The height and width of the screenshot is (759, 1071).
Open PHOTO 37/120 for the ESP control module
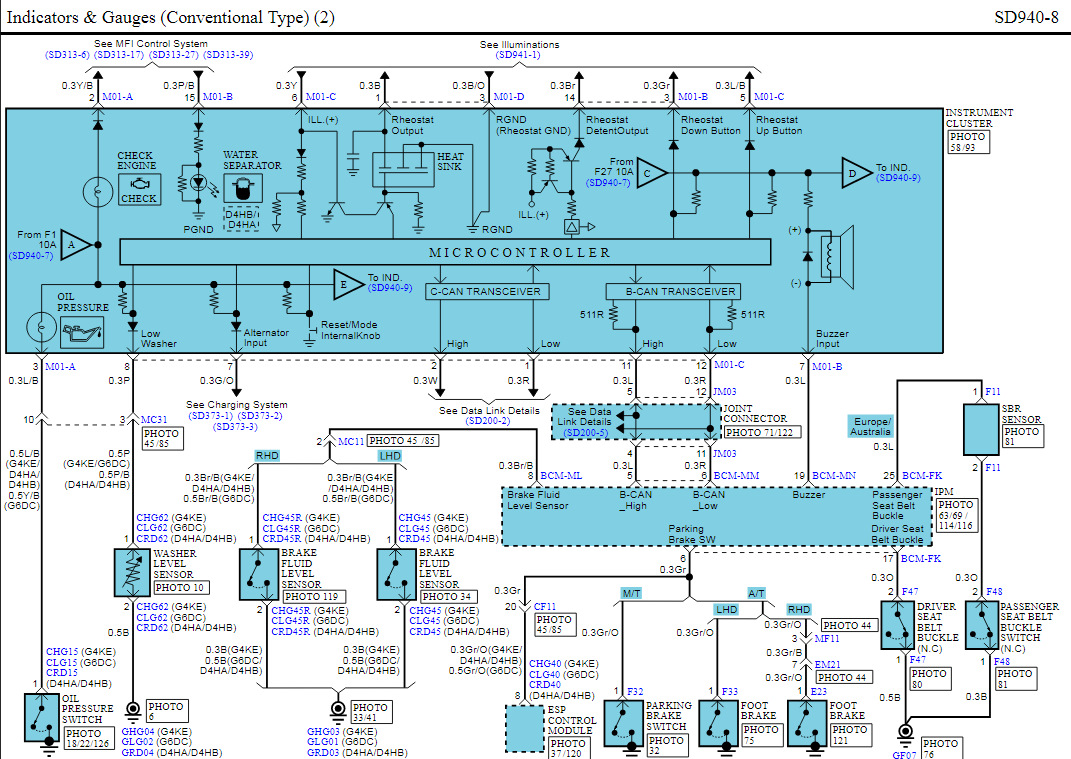point(568,748)
